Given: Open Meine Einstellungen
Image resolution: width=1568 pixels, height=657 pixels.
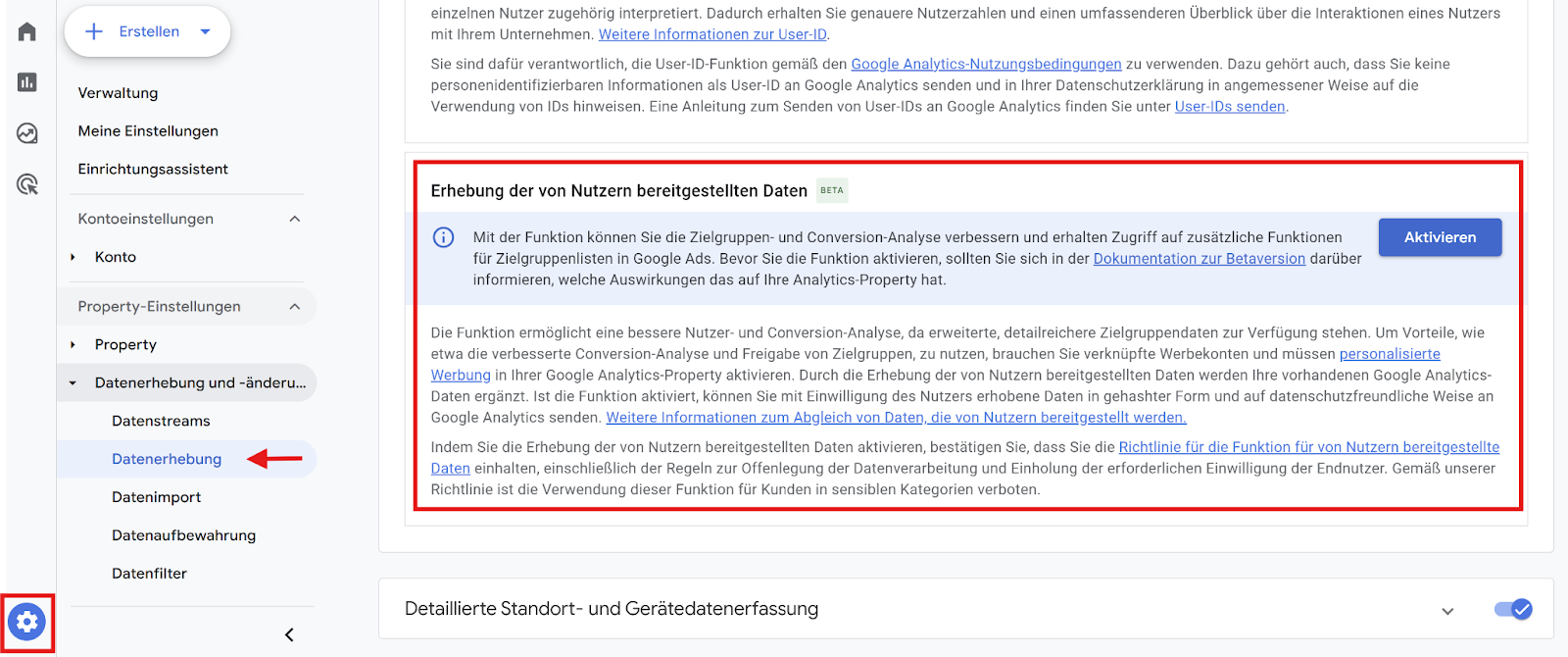Looking at the screenshot, I should click(x=148, y=131).
